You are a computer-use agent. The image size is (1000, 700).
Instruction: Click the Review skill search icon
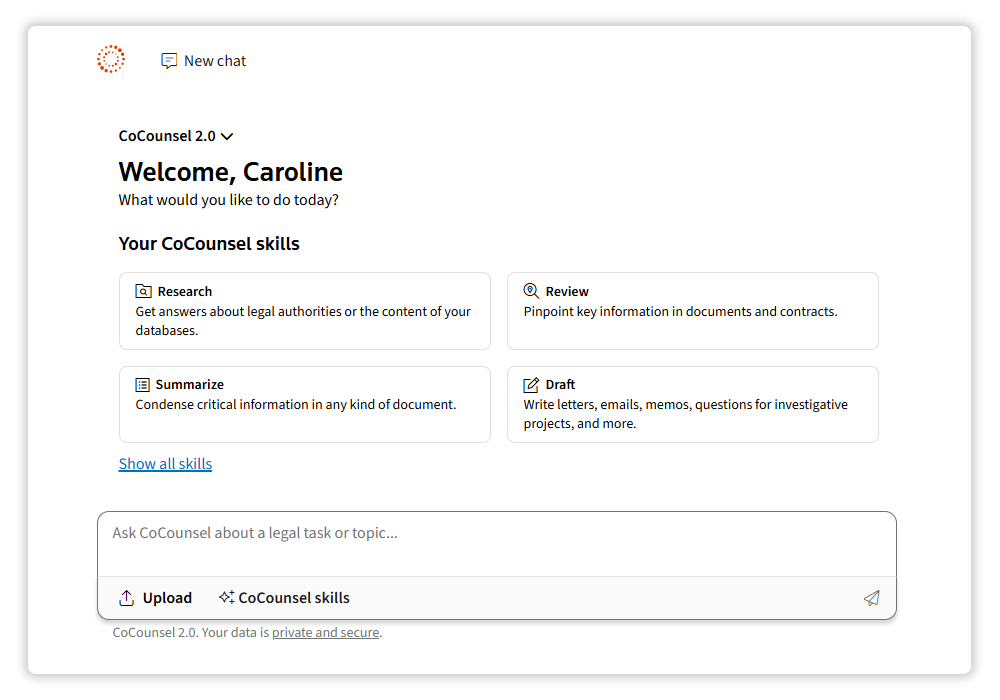click(531, 291)
